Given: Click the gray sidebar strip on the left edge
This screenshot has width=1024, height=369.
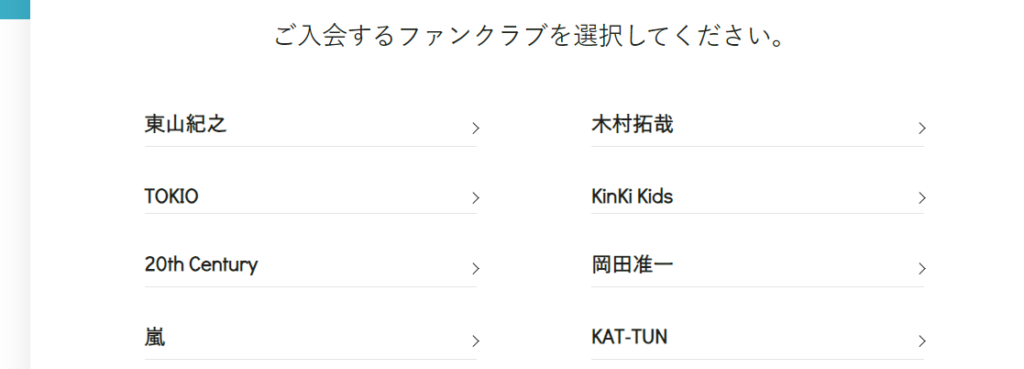Looking at the screenshot, I should tap(15, 194).
